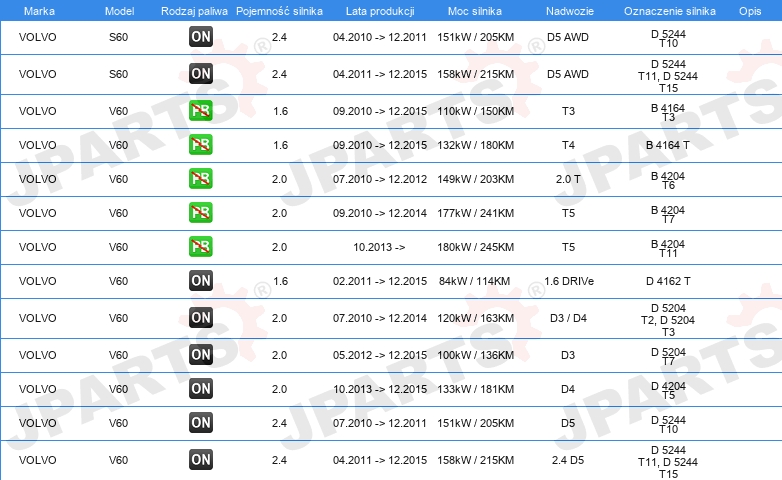The width and height of the screenshot is (782, 480).
Task: Click the ON diesel icon in the 100kW D3 row
Action: 201,354
